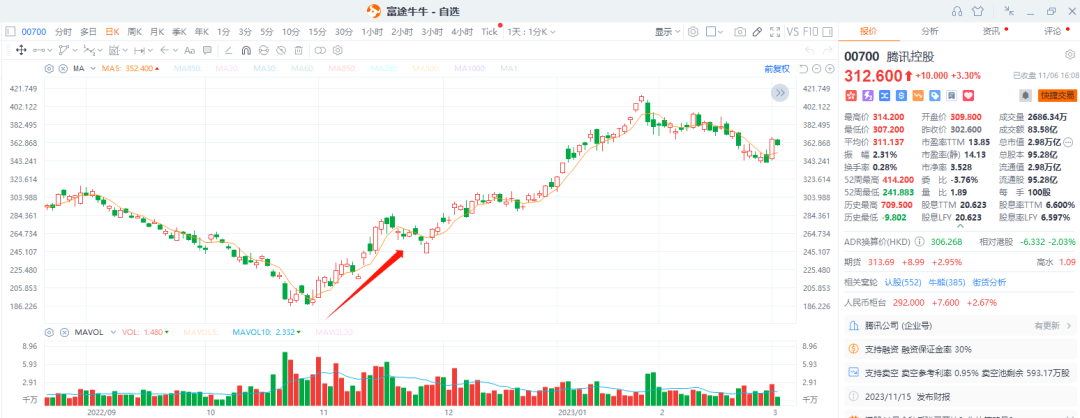Take a chart screenshot with camera icon
This screenshot has height=418, width=1080.
[740, 32]
